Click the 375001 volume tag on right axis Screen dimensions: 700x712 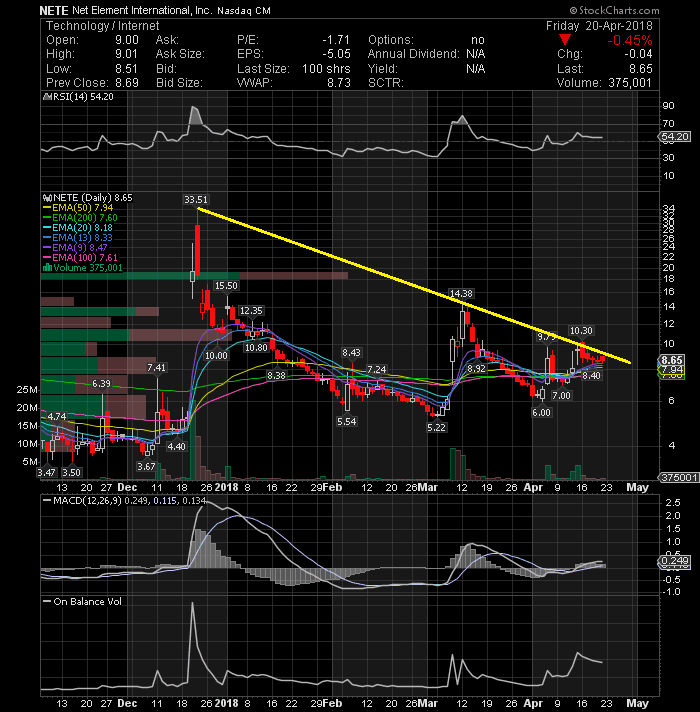(x=679, y=477)
